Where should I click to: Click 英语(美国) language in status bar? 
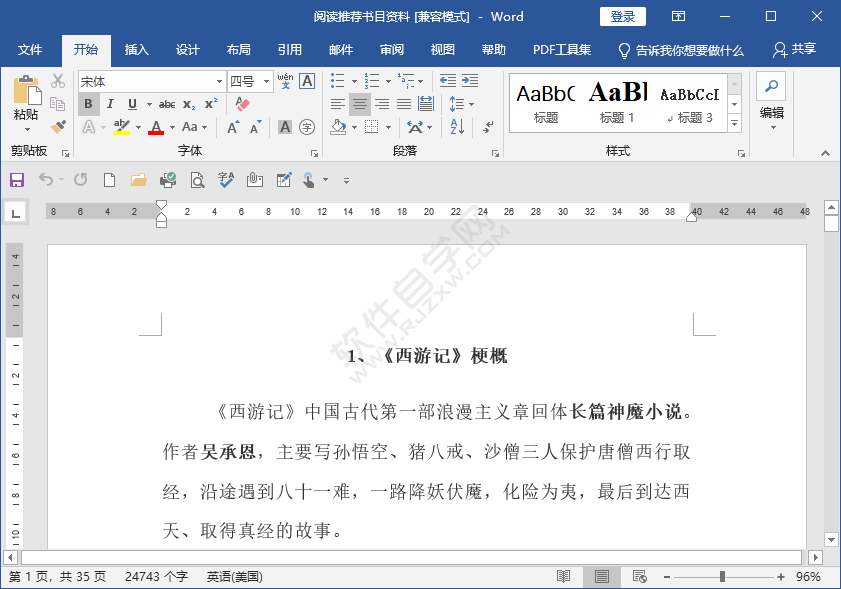pos(234,577)
